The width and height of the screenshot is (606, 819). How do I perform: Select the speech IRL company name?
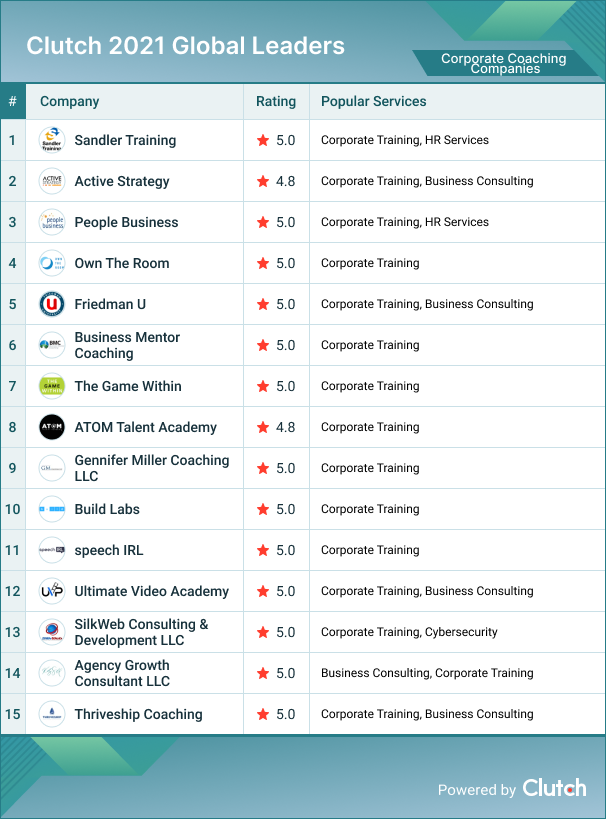click(109, 551)
